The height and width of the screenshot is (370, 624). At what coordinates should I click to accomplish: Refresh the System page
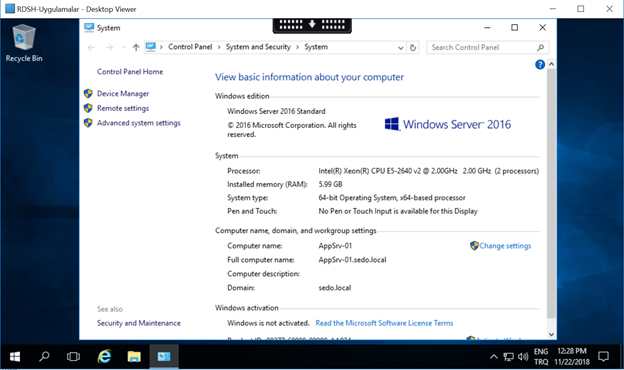413,48
